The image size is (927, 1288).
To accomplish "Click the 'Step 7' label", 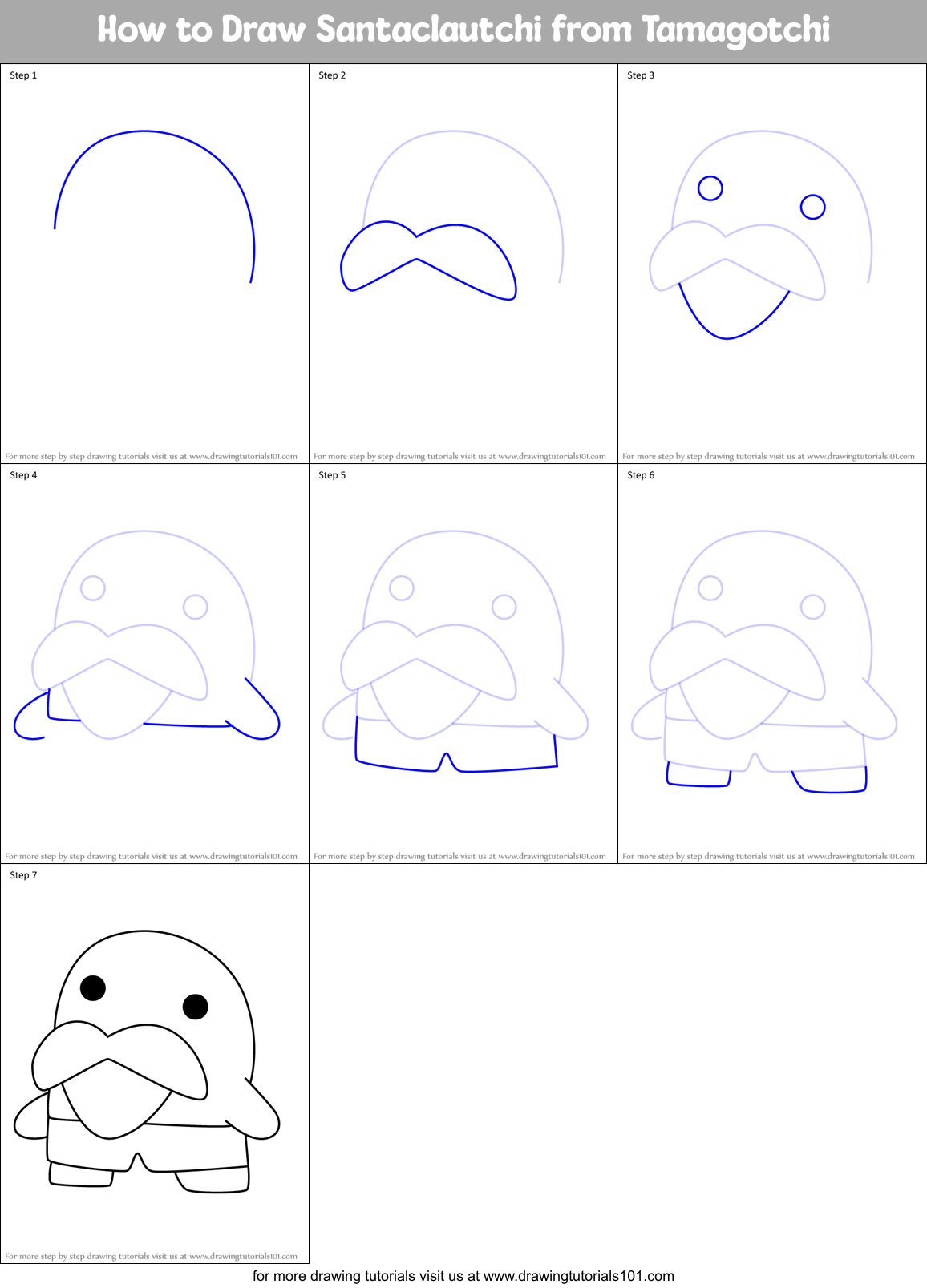I will point(23,875).
